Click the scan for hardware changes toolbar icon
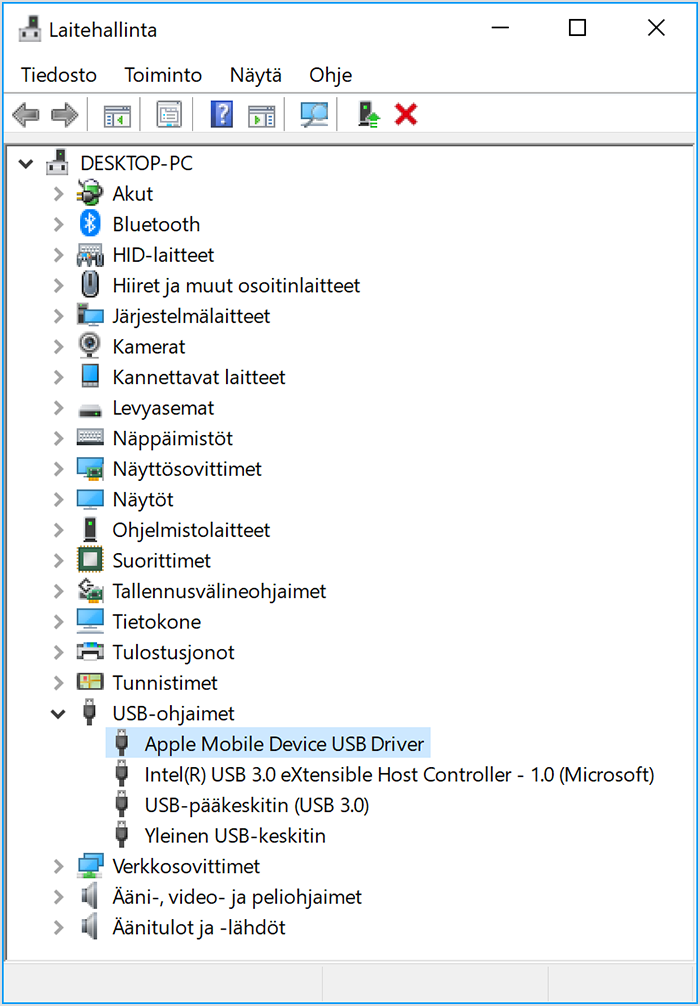Screen dimensions: 700x1006 click(314, 115)
